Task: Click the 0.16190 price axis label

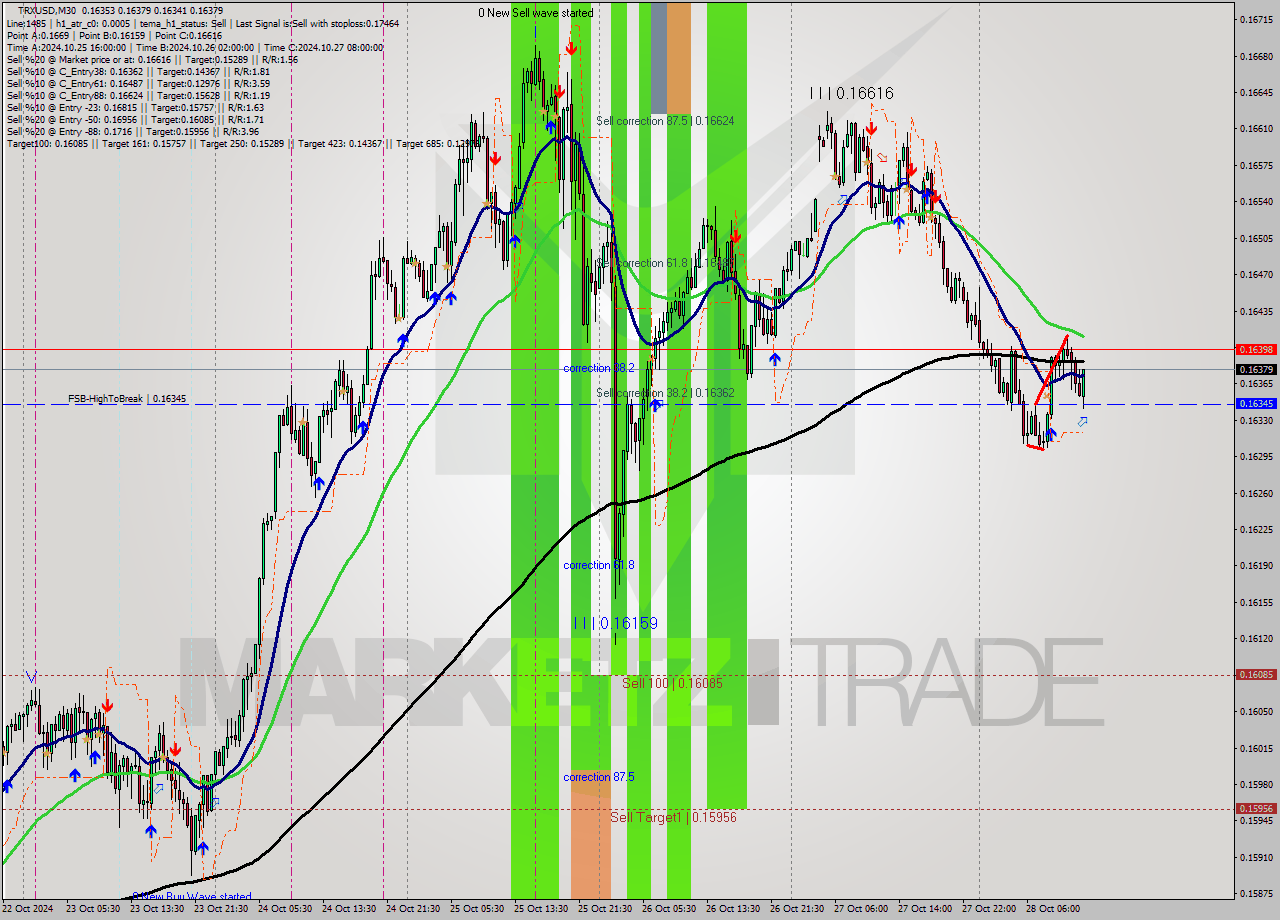Action: pos(1256,566)
